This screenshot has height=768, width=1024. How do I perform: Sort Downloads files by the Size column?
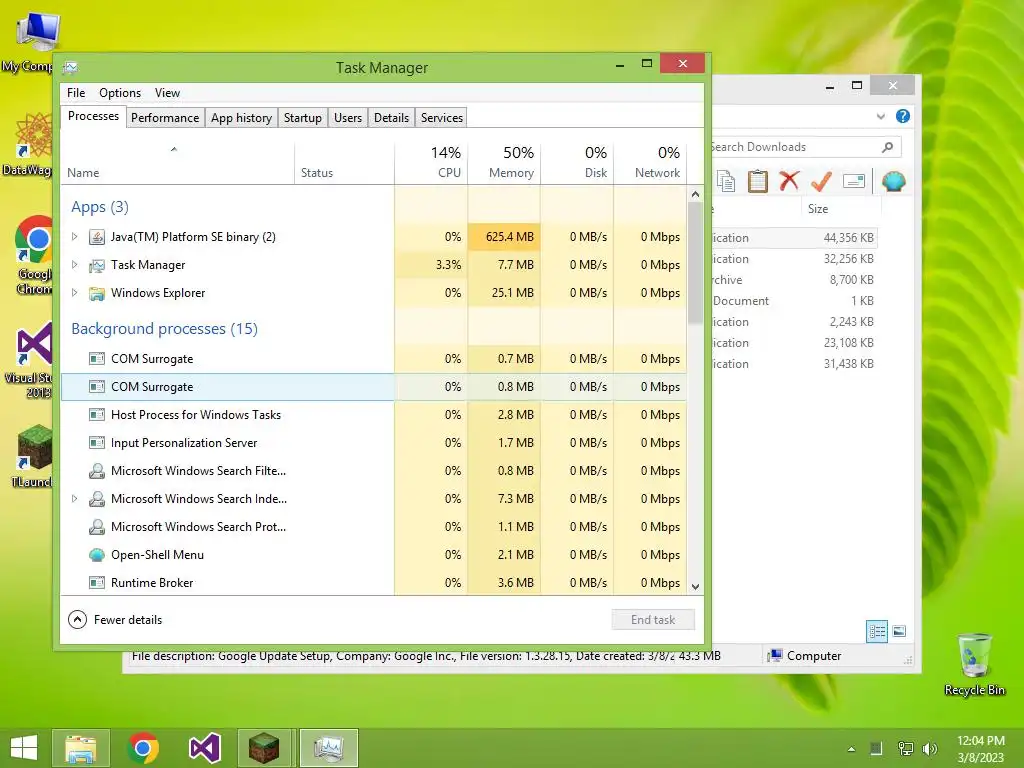[842, 208]
